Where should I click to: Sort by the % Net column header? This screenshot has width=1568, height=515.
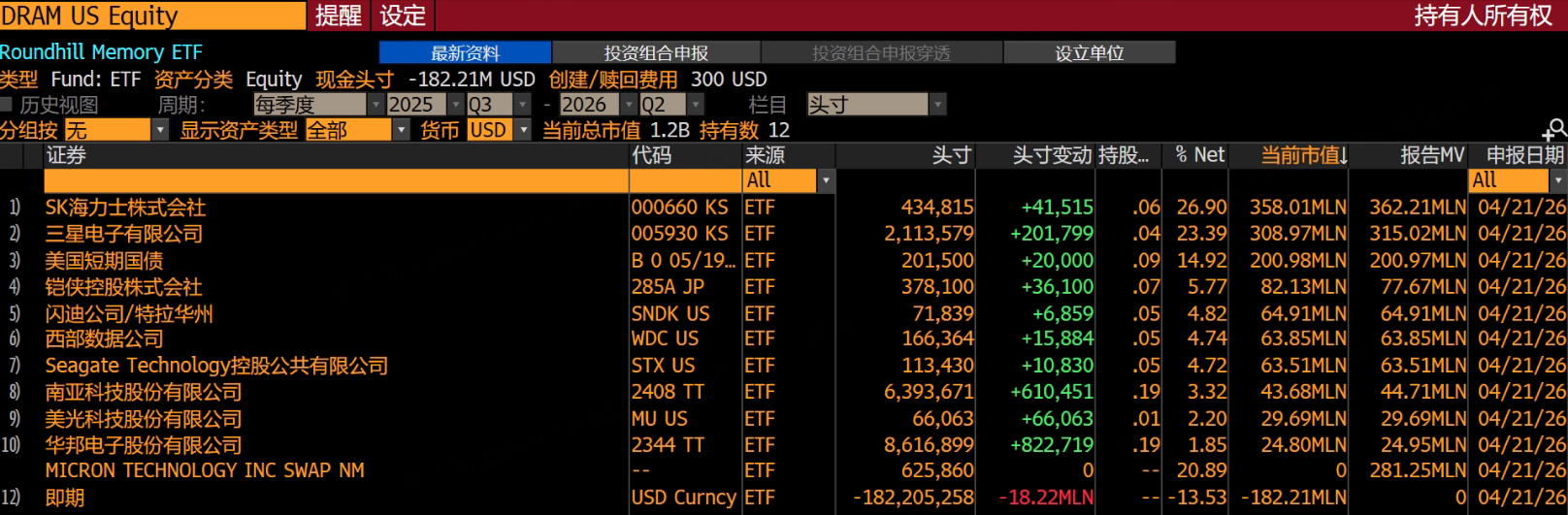[x=1200, y=155]
